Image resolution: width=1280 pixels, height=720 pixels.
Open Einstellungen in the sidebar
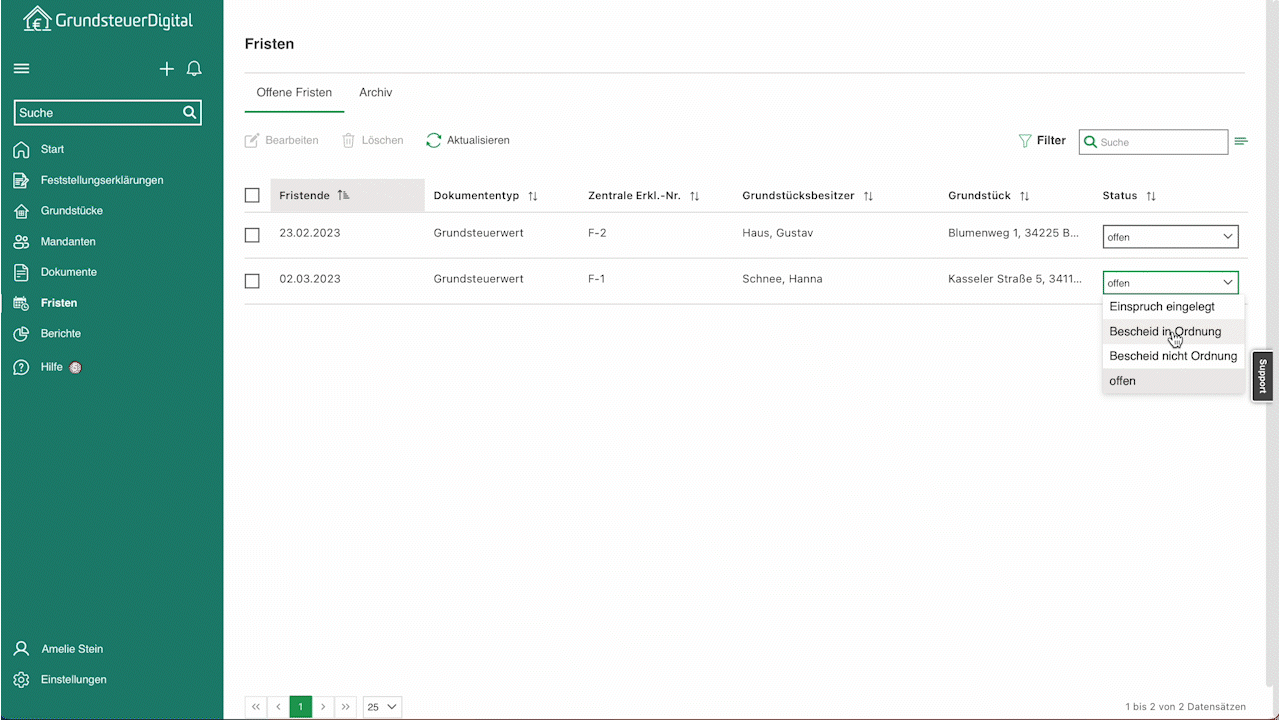coord(74,680)
